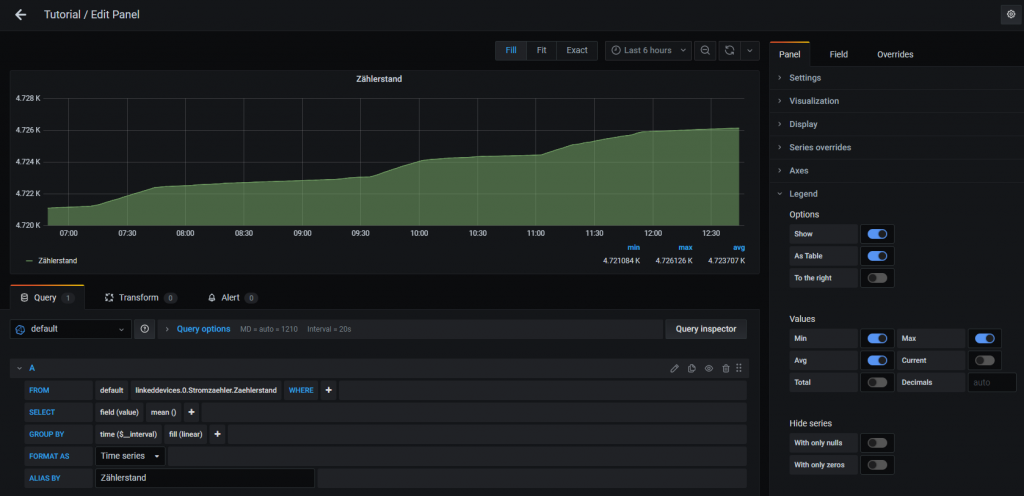Open the default data source dropdown
Screen dimensions: 1024x496
coord(71,329)
